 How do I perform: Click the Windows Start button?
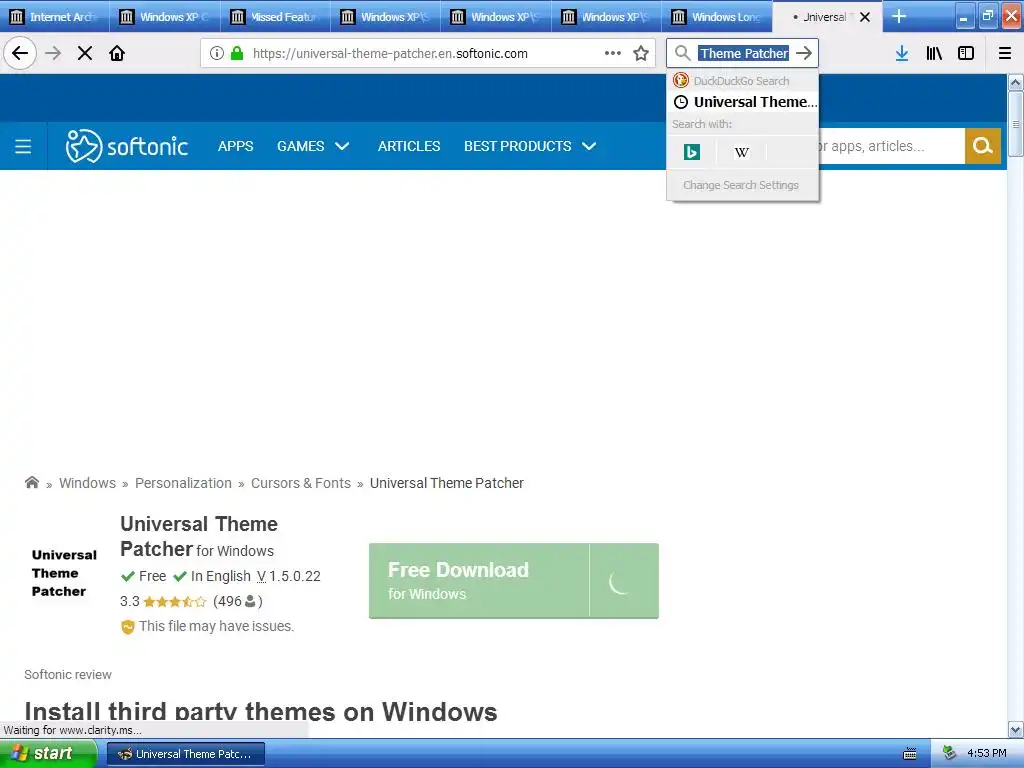(x=47, y=754)
